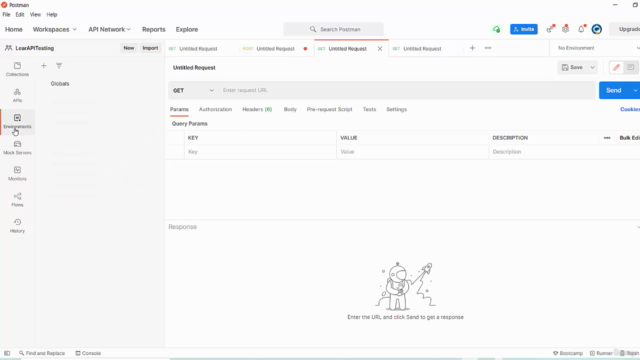
Task: Open query params column options ellipsis
Action: pos(607,138)
